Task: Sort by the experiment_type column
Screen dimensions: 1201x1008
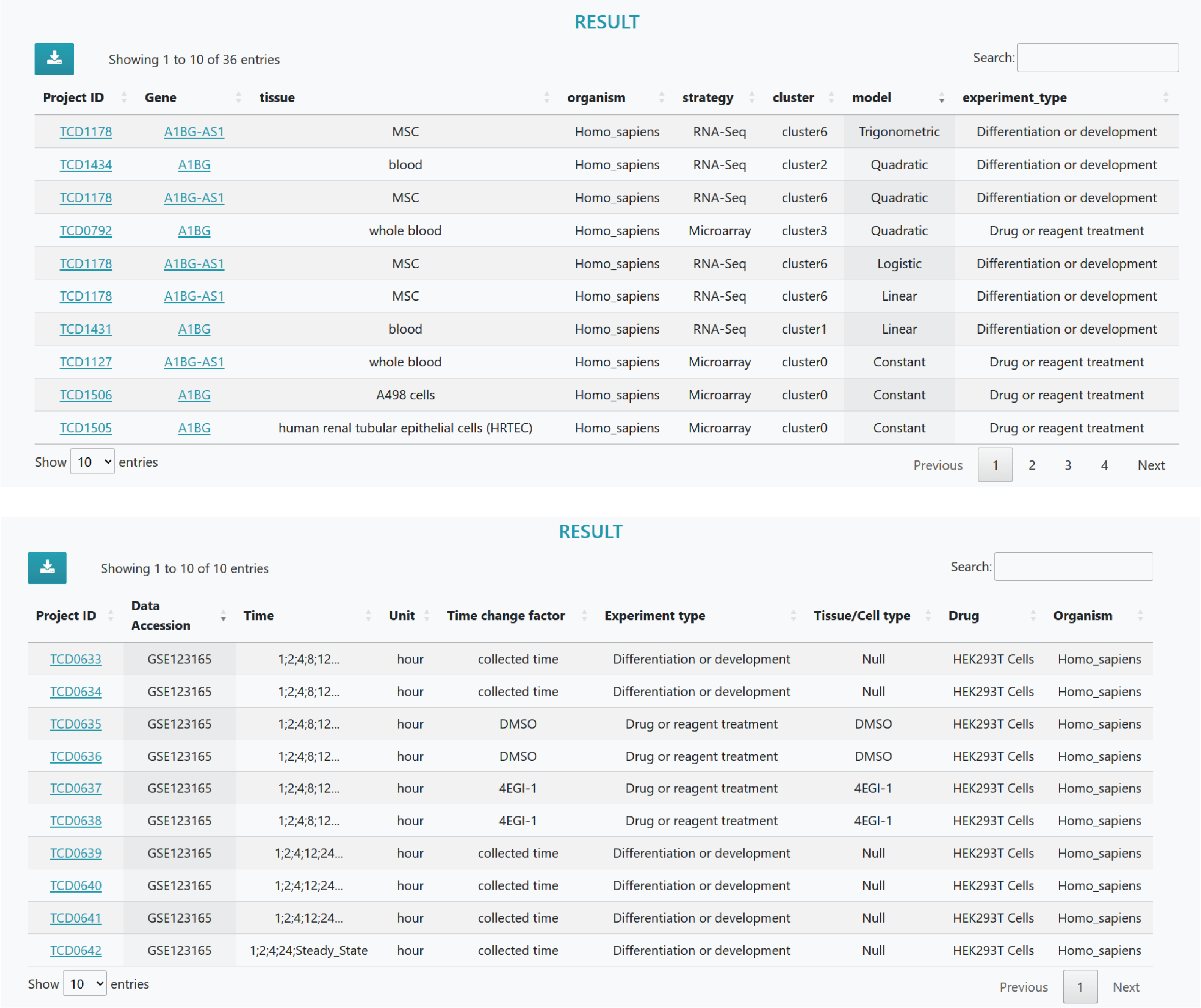Action: click(x=1014, y=98)
